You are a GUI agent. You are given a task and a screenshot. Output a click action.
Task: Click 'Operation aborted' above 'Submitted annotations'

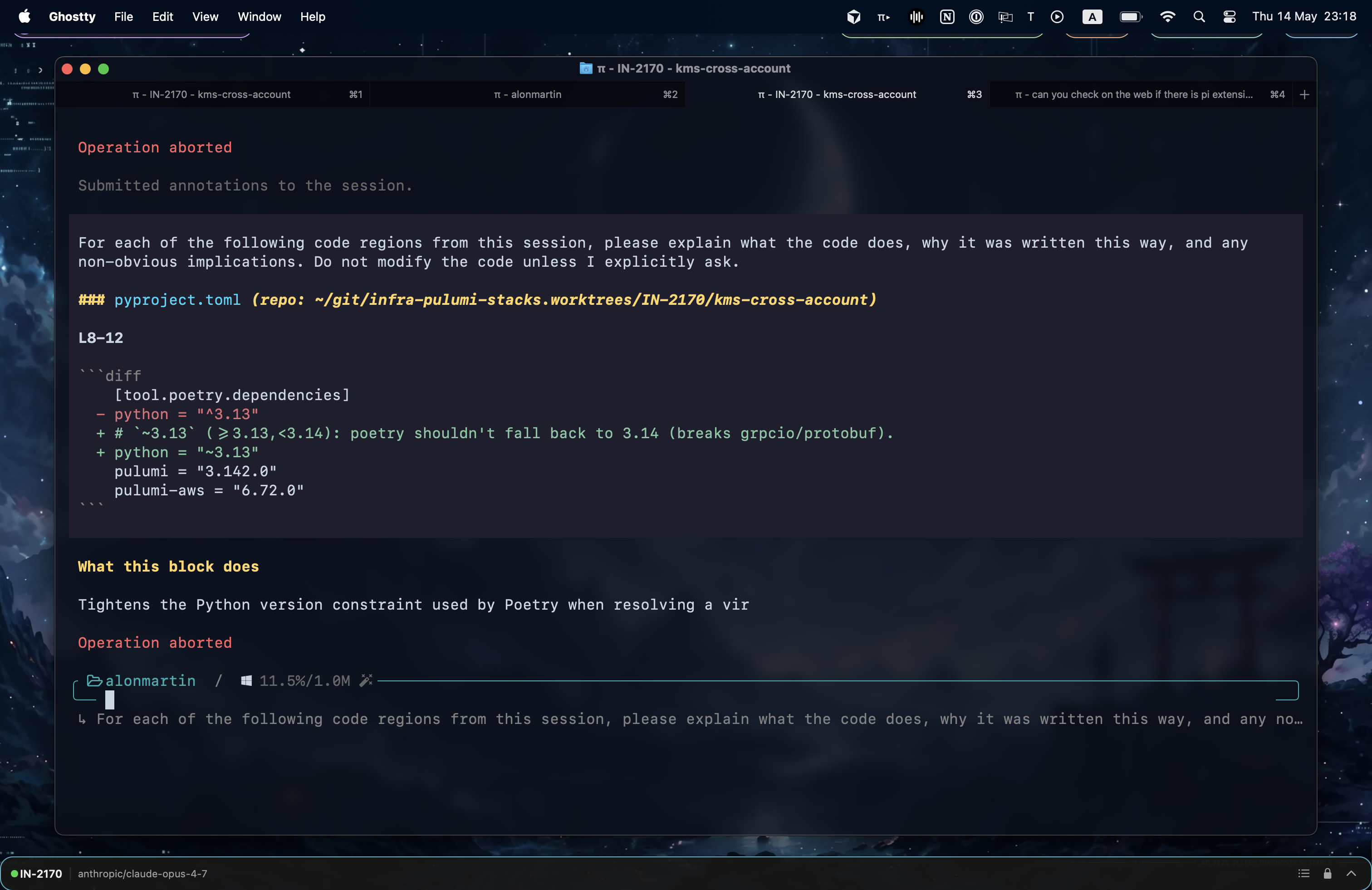pos(155,147)
